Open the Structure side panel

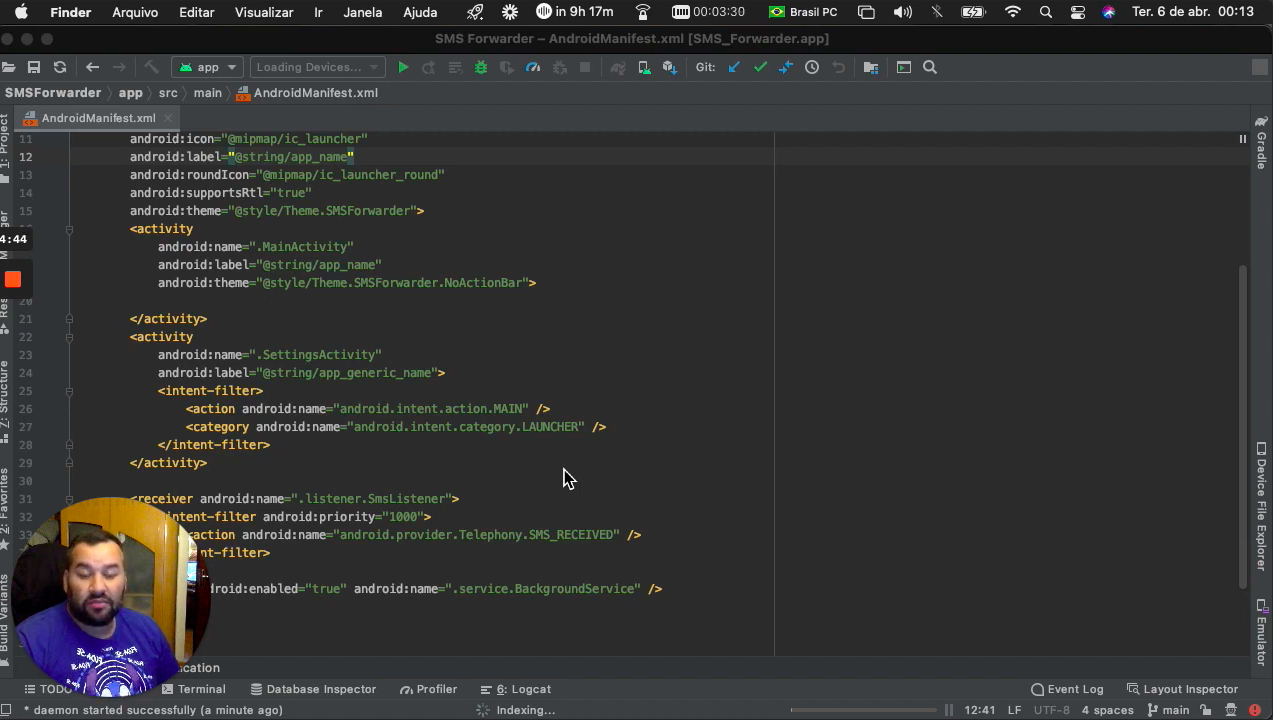(5, 402)
